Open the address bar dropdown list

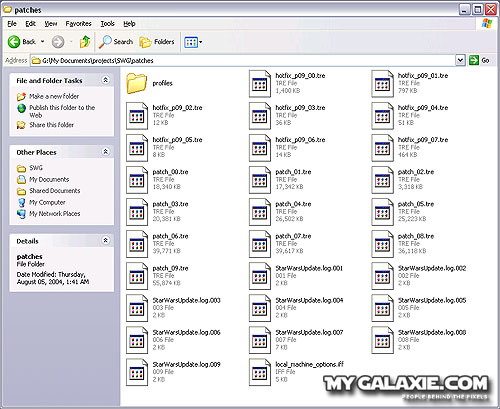[460, 60]
